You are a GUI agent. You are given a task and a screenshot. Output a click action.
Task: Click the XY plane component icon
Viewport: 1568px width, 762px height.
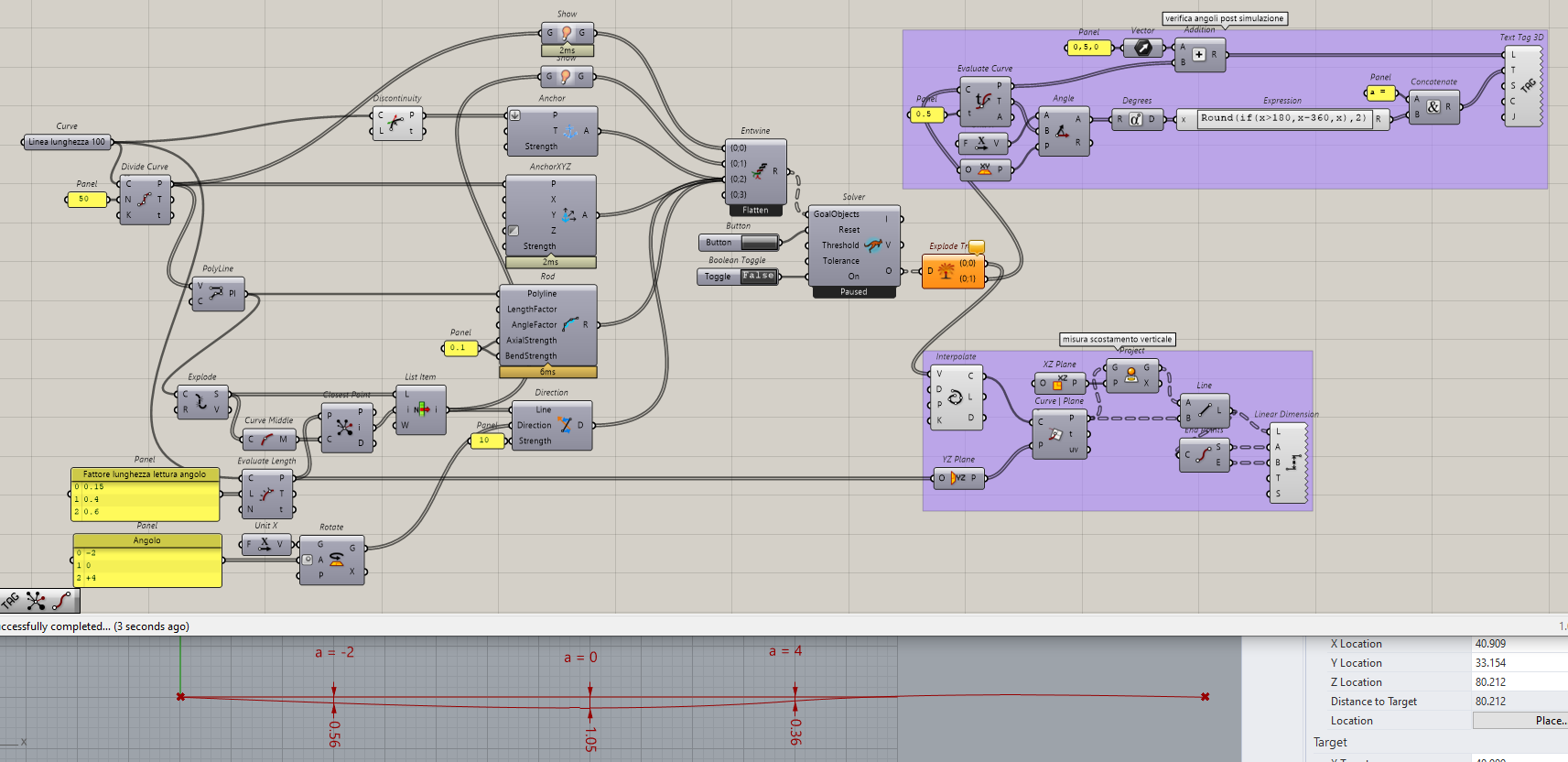coord(985,169)
